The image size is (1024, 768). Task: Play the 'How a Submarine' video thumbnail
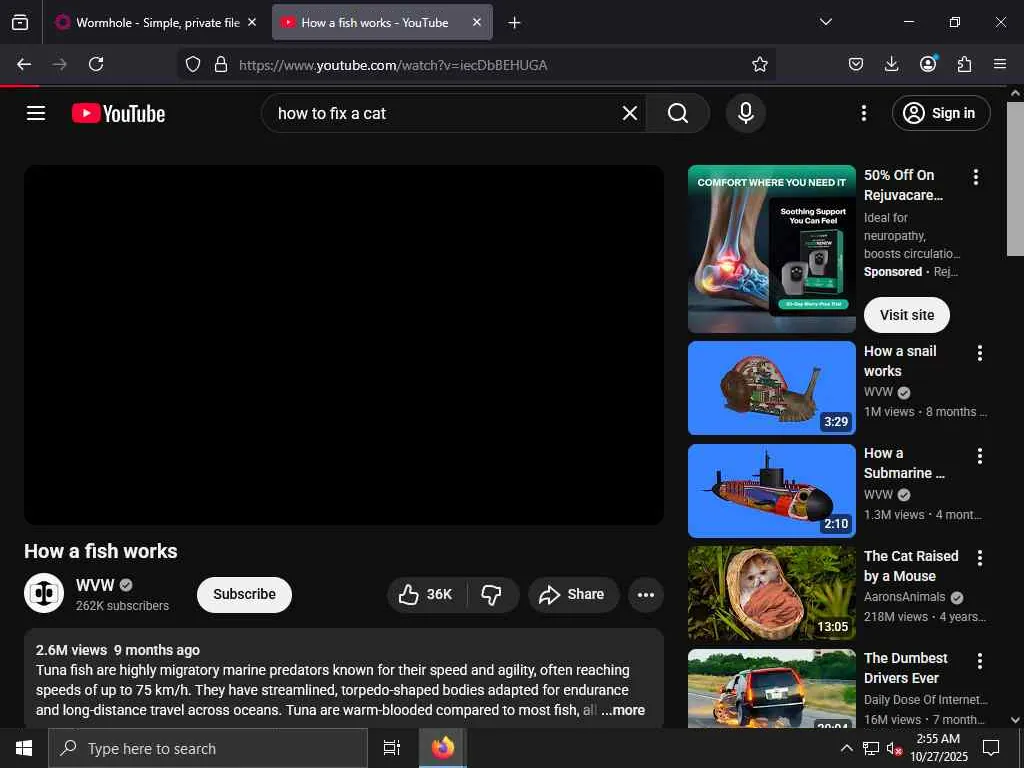pyautogui.click(x=772, y=490)
